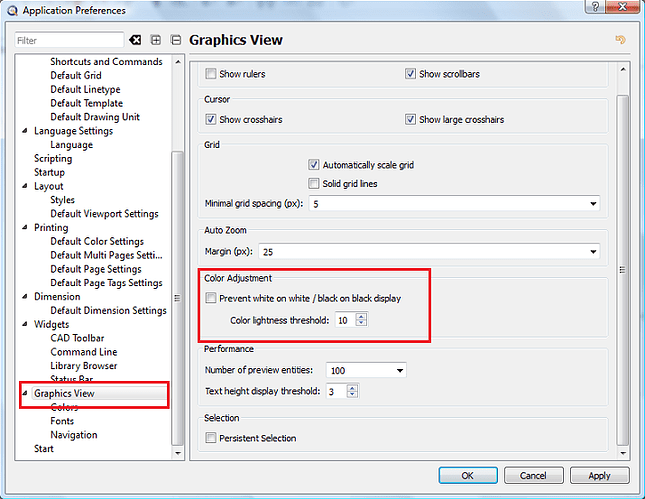Enable Persistent Selection checkbox

click(211, 438)
